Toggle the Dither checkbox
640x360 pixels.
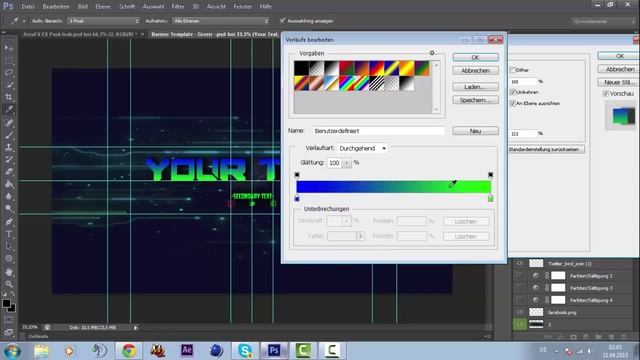[x=513, y=70]
